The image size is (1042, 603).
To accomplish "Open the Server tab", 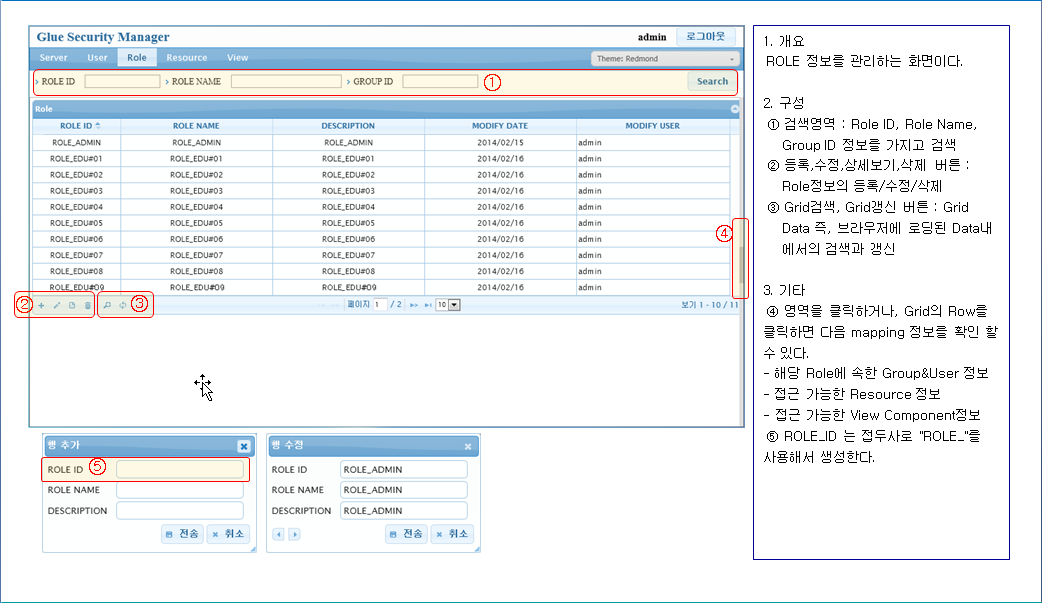I will [53, 58].
